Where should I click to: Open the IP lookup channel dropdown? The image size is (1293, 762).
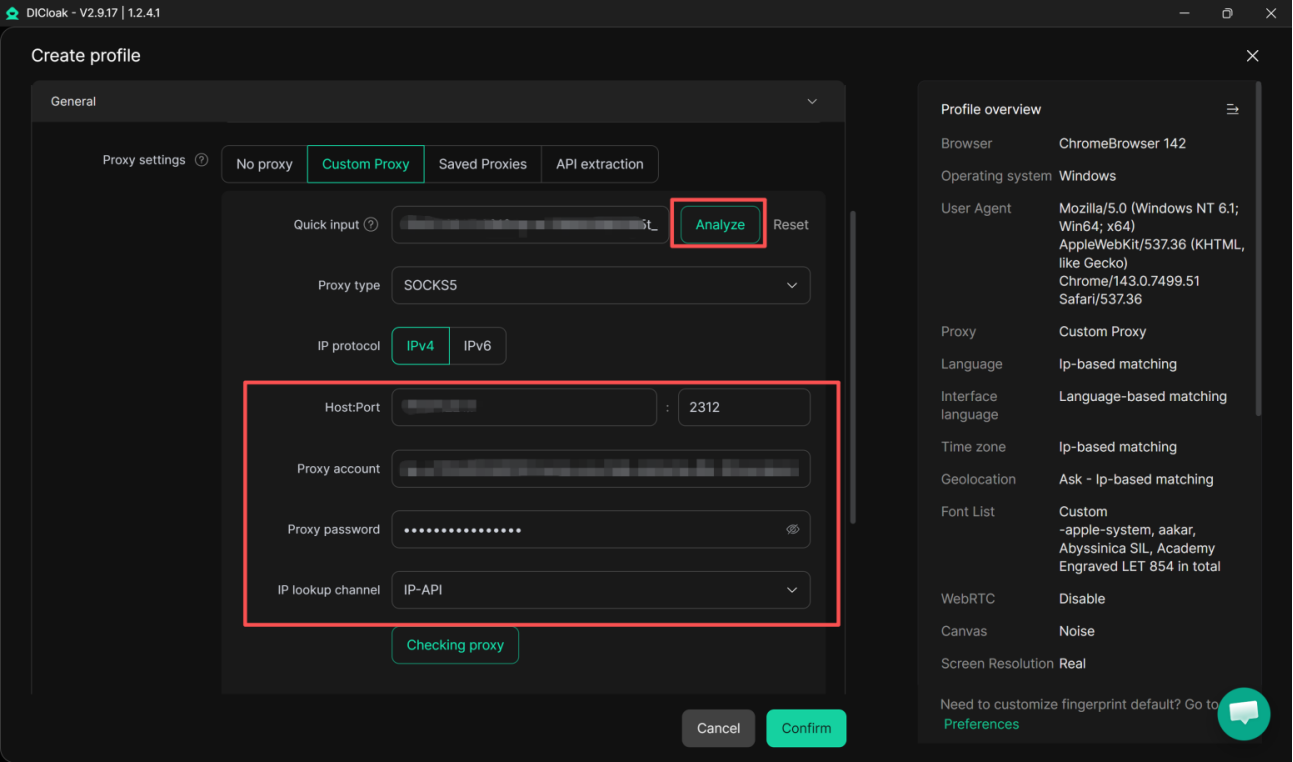click(601, 590)
